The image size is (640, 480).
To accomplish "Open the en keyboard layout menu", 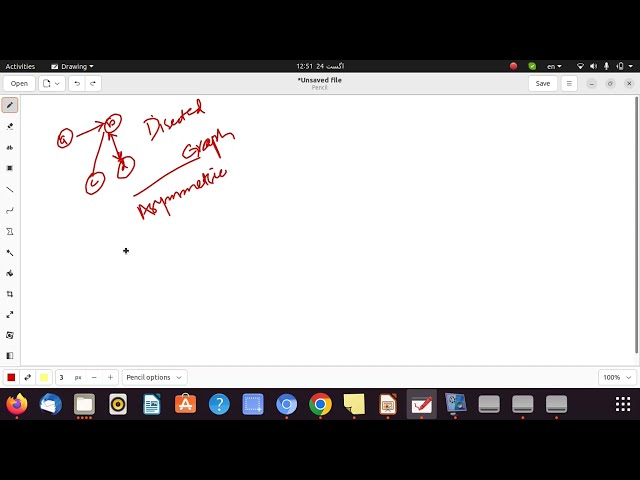I will (554, 66).
